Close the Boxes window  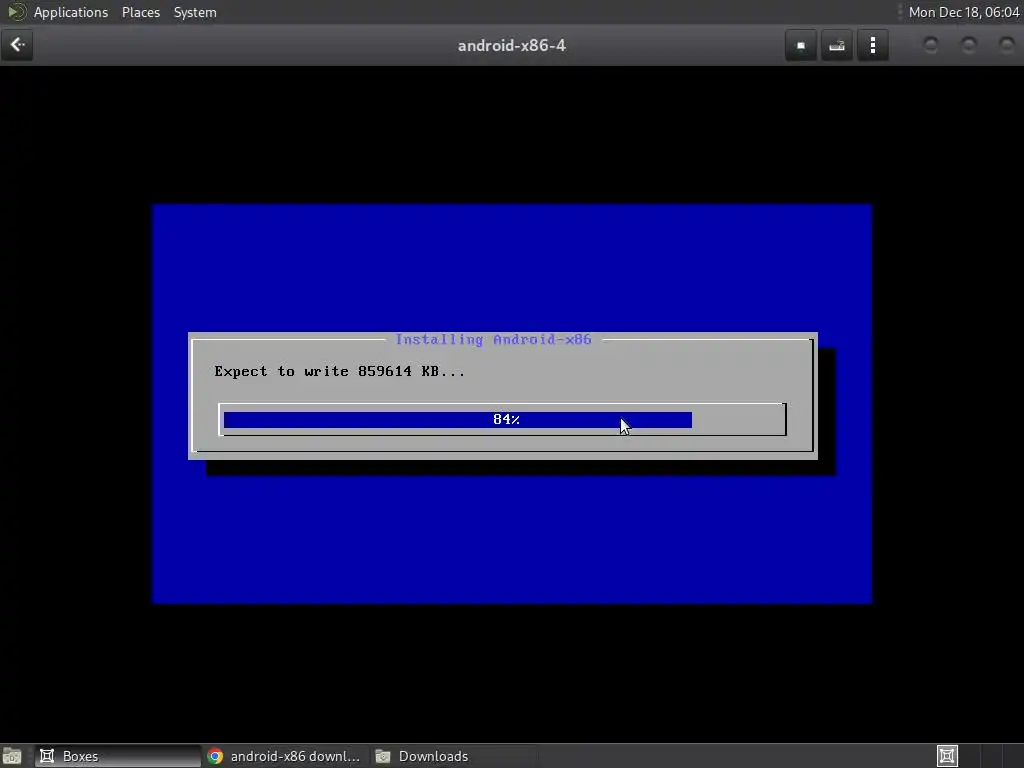[x=1006, y=45]
